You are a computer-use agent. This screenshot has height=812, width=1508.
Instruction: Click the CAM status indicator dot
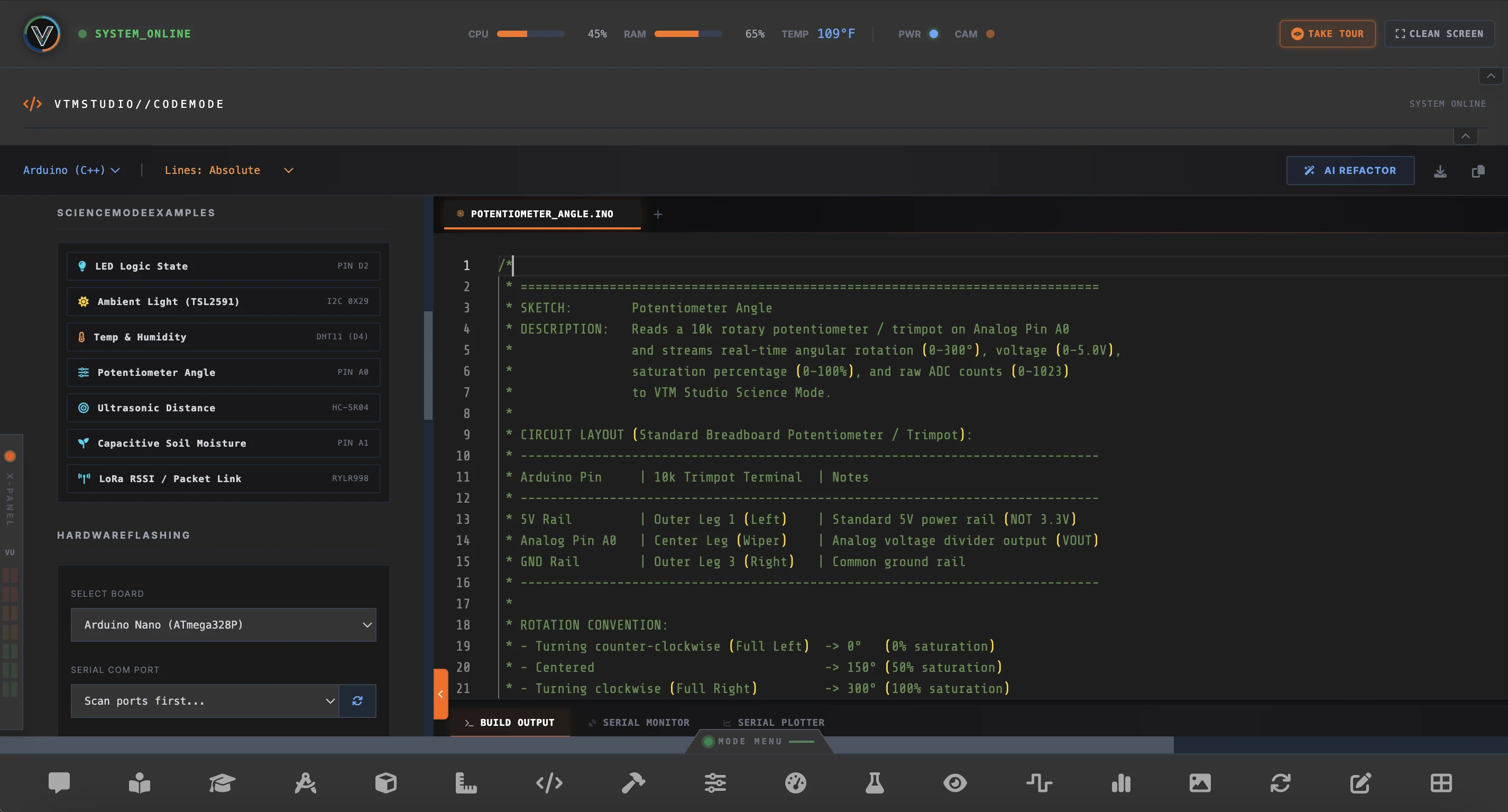(990, 34)
